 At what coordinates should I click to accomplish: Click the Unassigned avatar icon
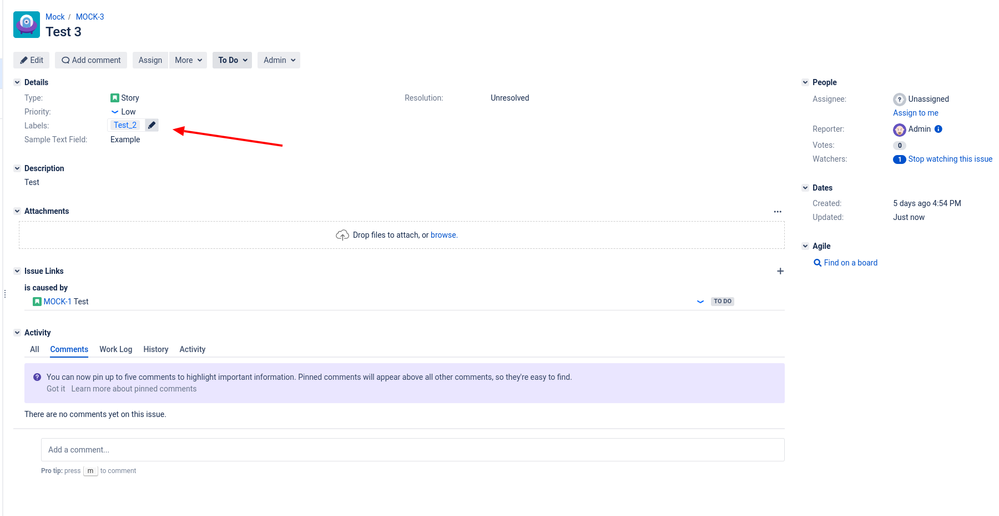click(x=899, y=99)
